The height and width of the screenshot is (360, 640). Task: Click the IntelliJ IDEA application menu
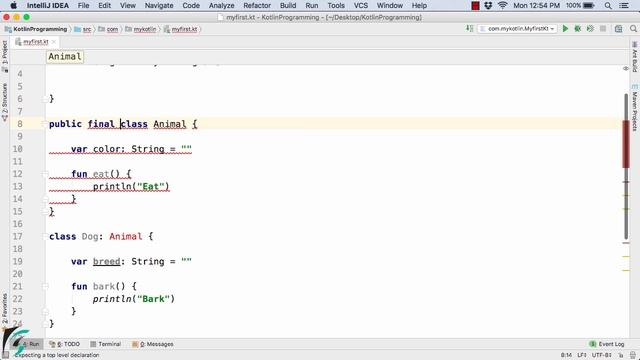[x=48, y=5]
